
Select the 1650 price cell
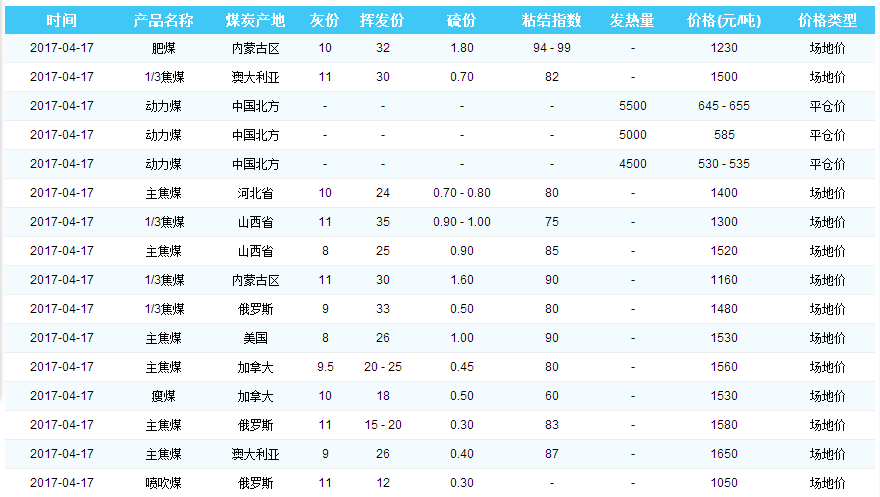[725, 454]
